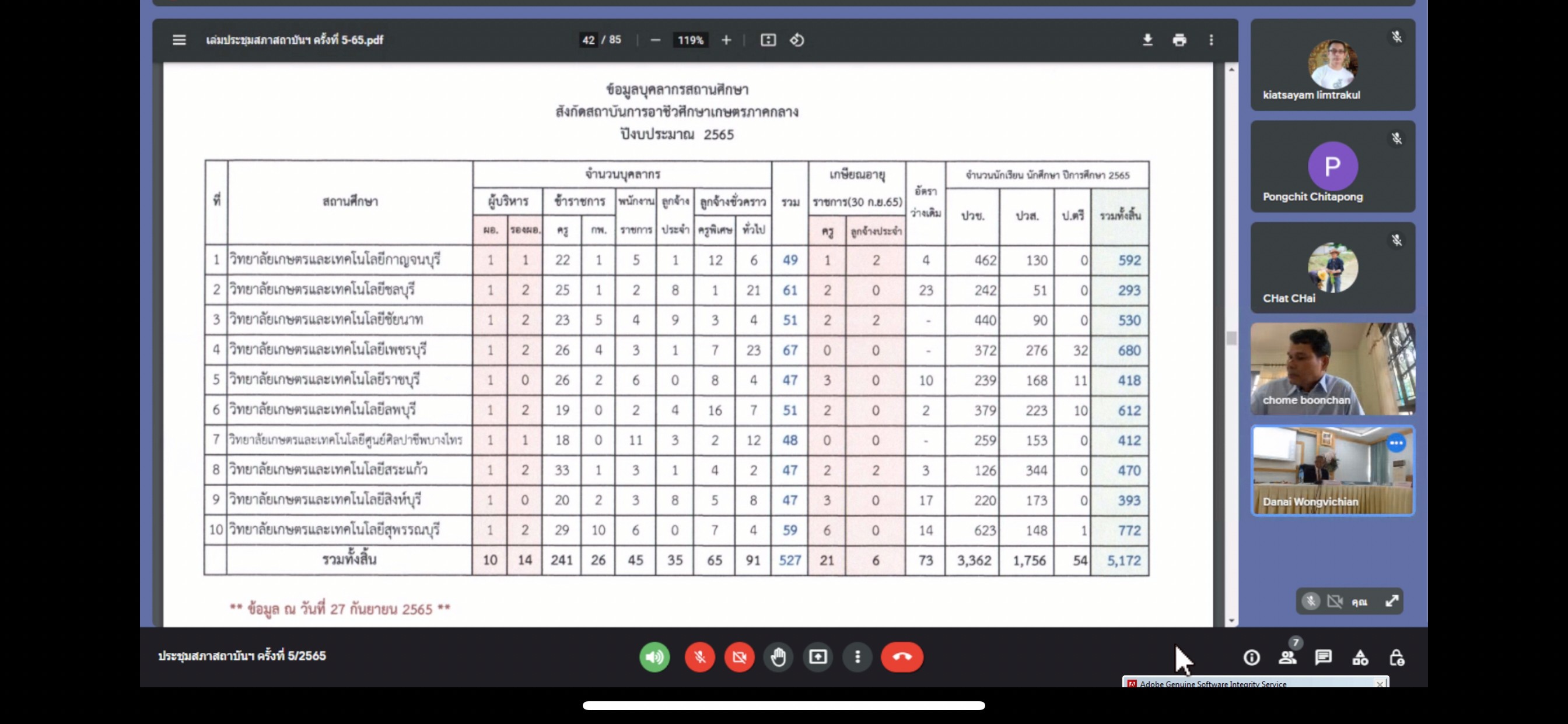The height and width of the screenshot is (724, 1568).
Task: Expand the self-view tile
Action: click(x=1391, y=601)
